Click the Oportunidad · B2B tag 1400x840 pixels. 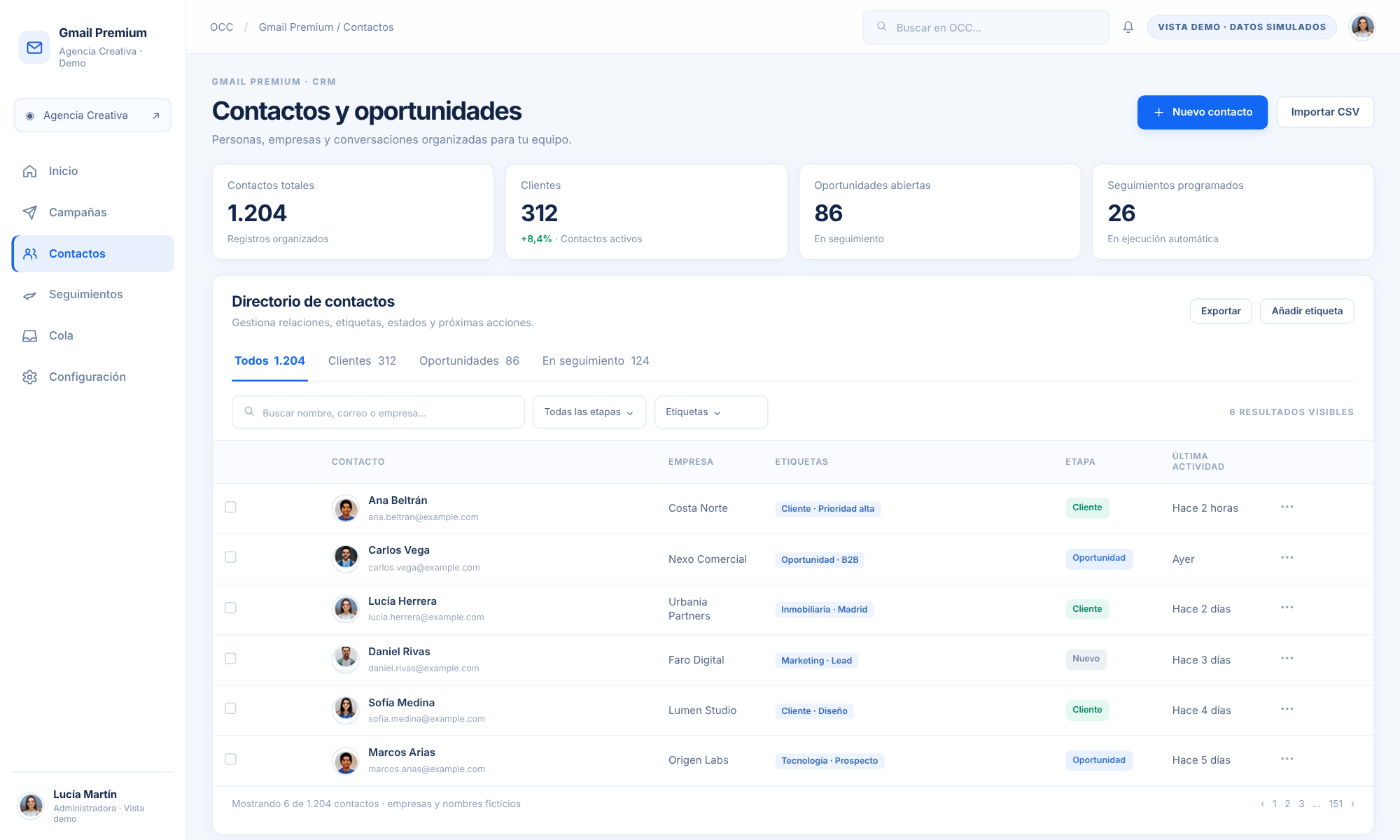pos(820,560)
